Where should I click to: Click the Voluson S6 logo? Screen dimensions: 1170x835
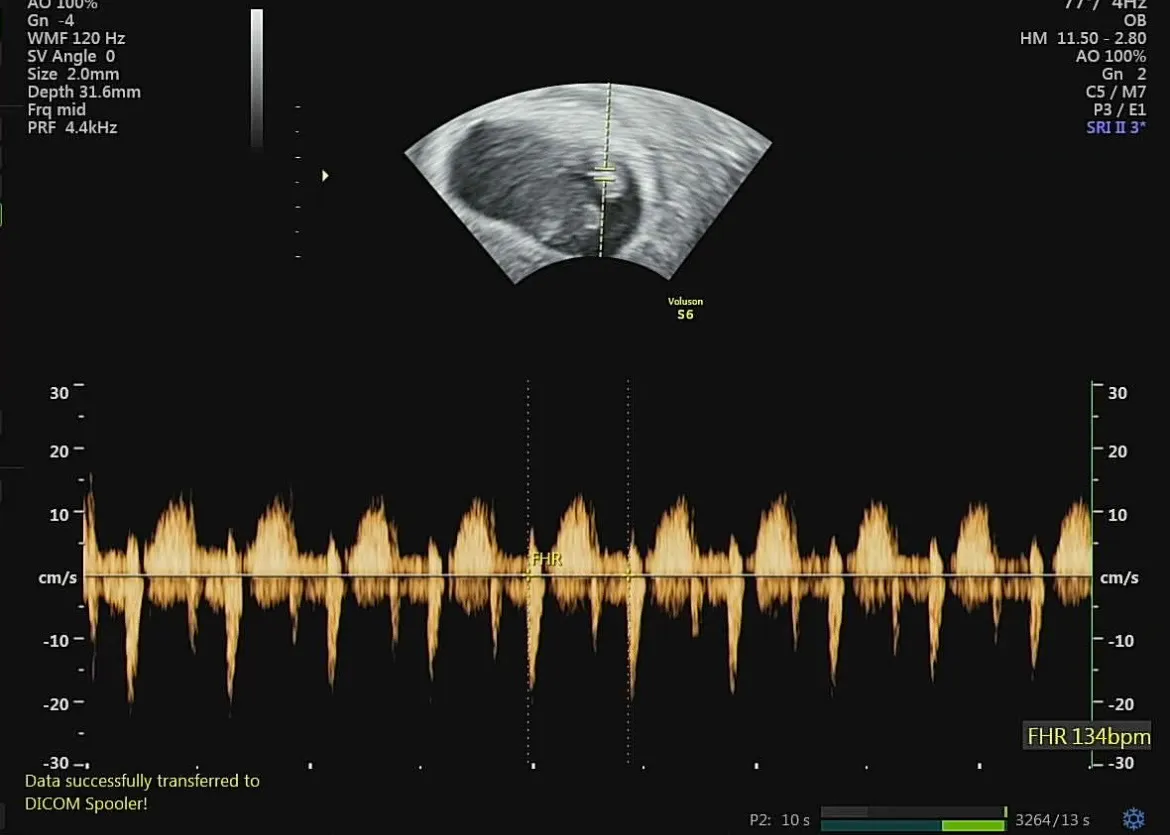(x=685, y=308)
